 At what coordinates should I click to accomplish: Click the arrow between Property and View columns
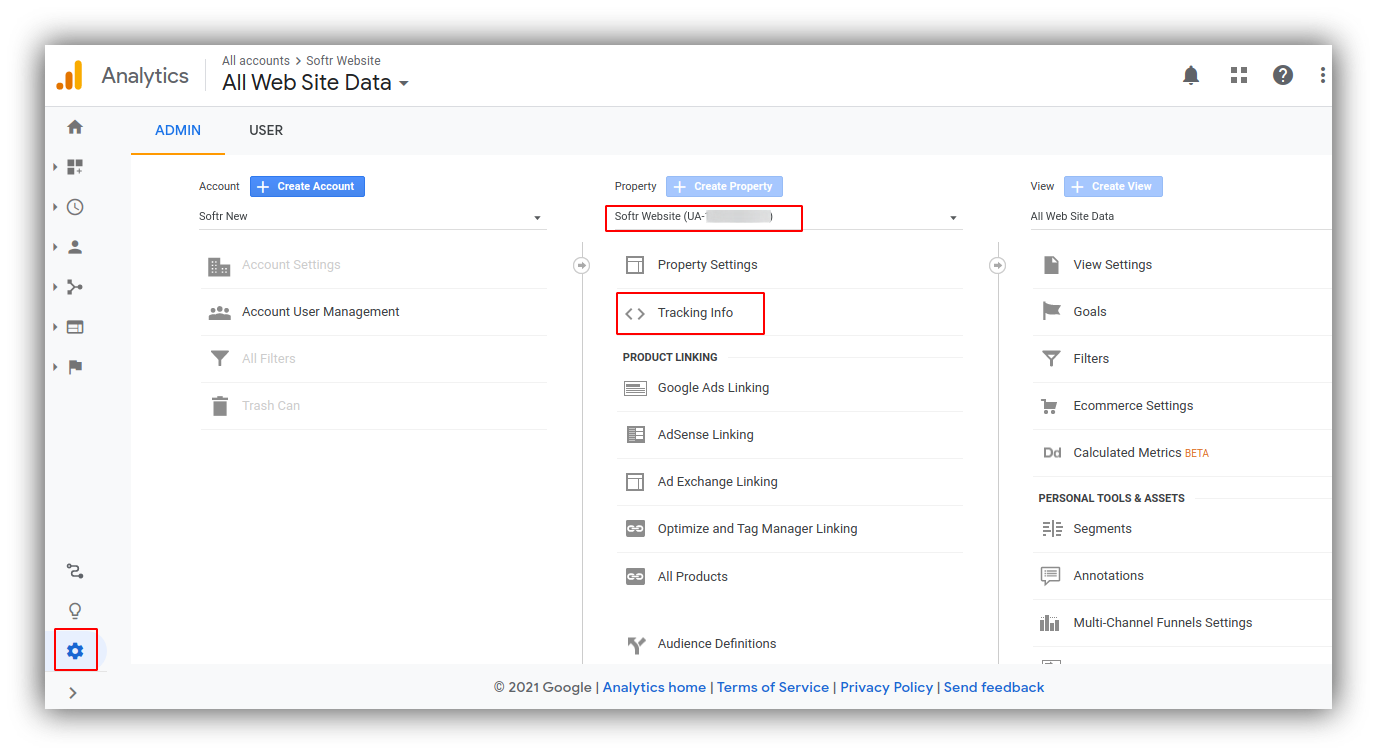coord(997,265)
